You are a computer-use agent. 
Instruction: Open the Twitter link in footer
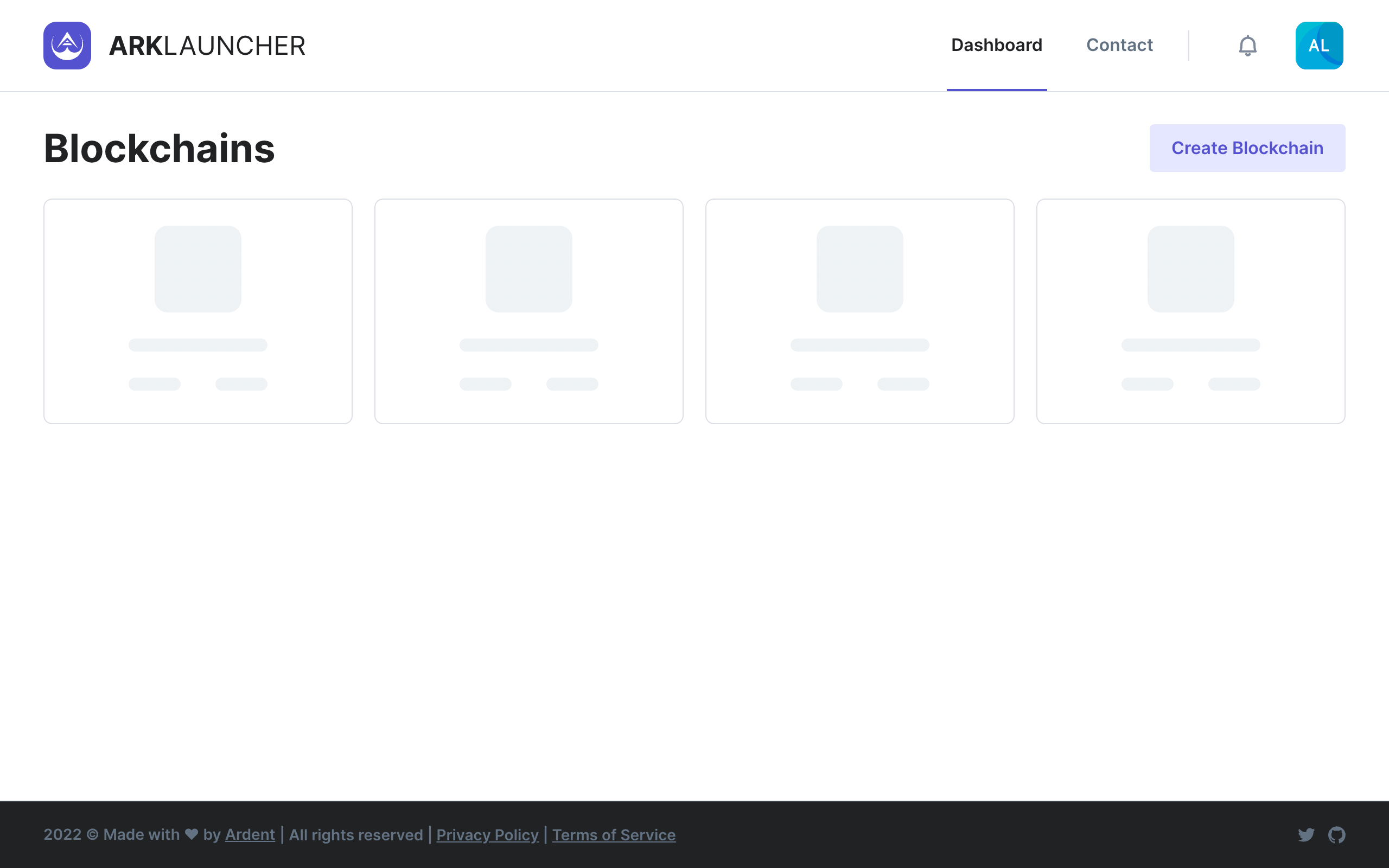point(1306,835)
